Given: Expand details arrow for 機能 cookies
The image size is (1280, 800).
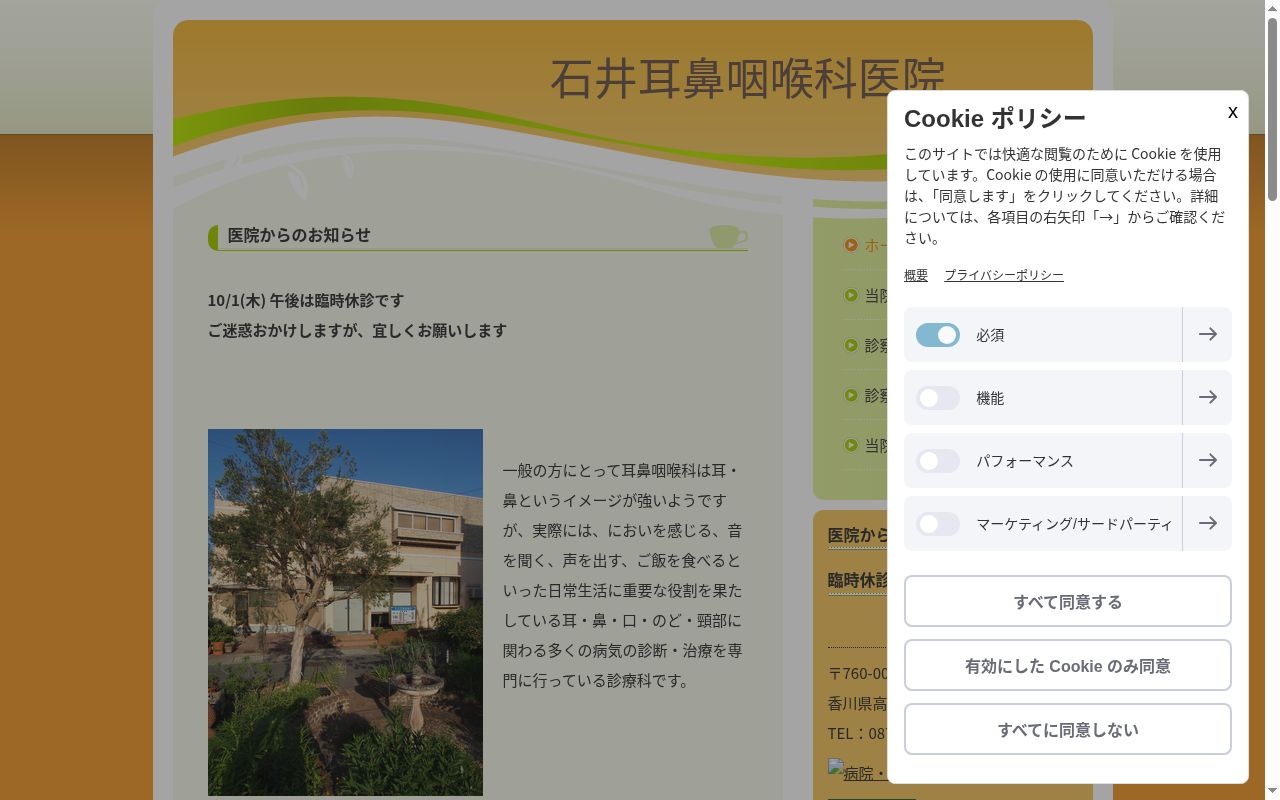Looking at the screenshot, I should click(x=1207, y=397).
